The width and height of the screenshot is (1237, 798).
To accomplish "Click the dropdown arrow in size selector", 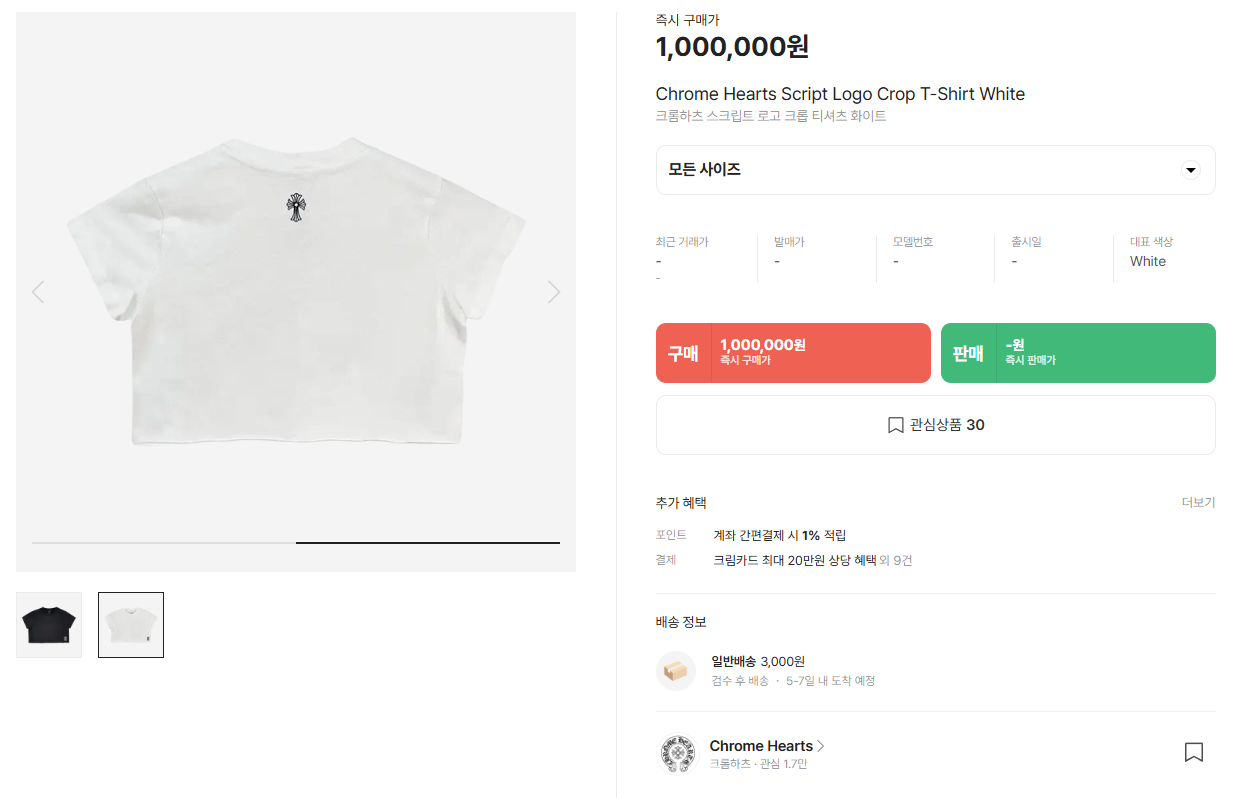I will click(1190, 170).
